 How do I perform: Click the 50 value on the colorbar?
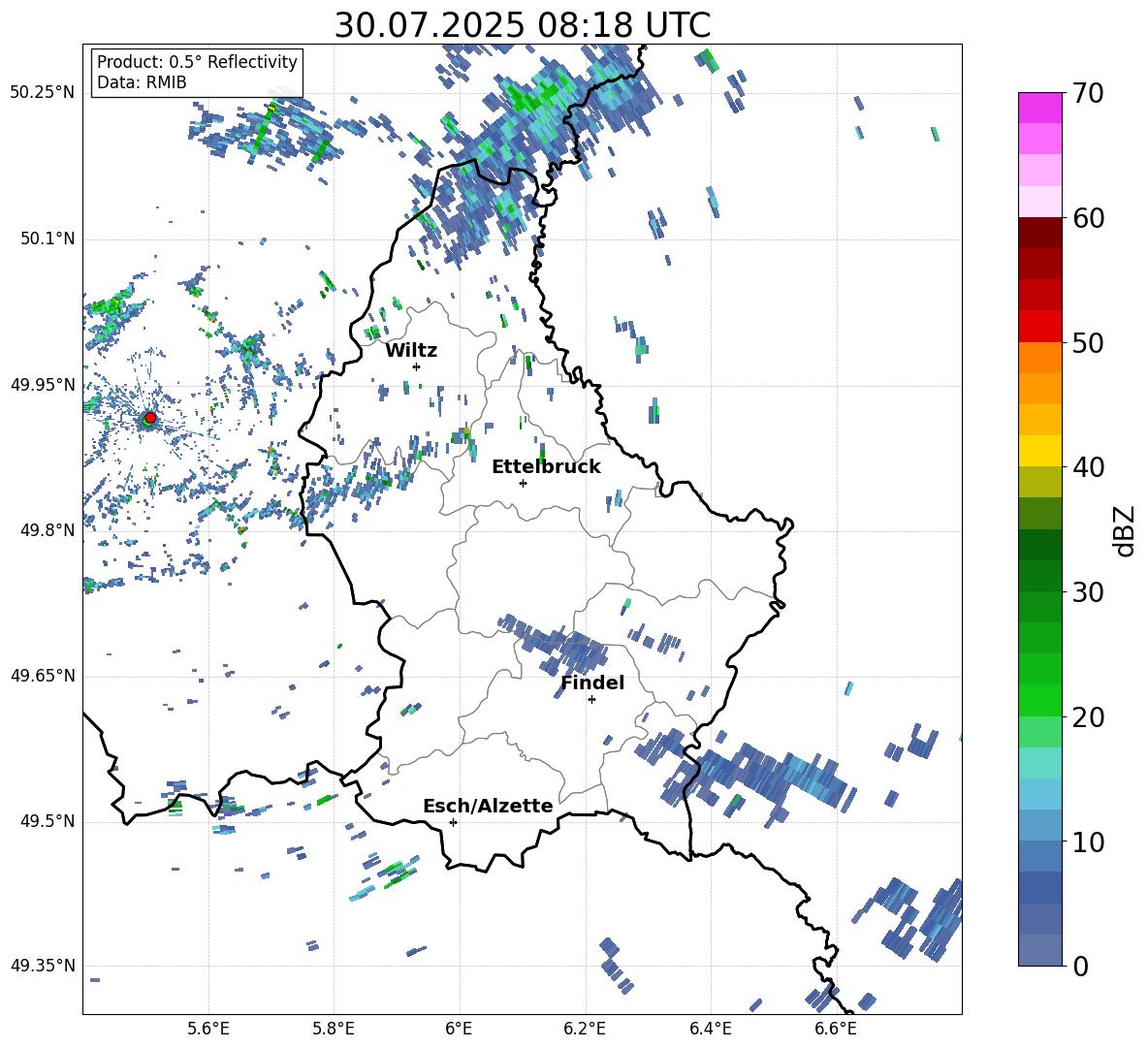1089,343
